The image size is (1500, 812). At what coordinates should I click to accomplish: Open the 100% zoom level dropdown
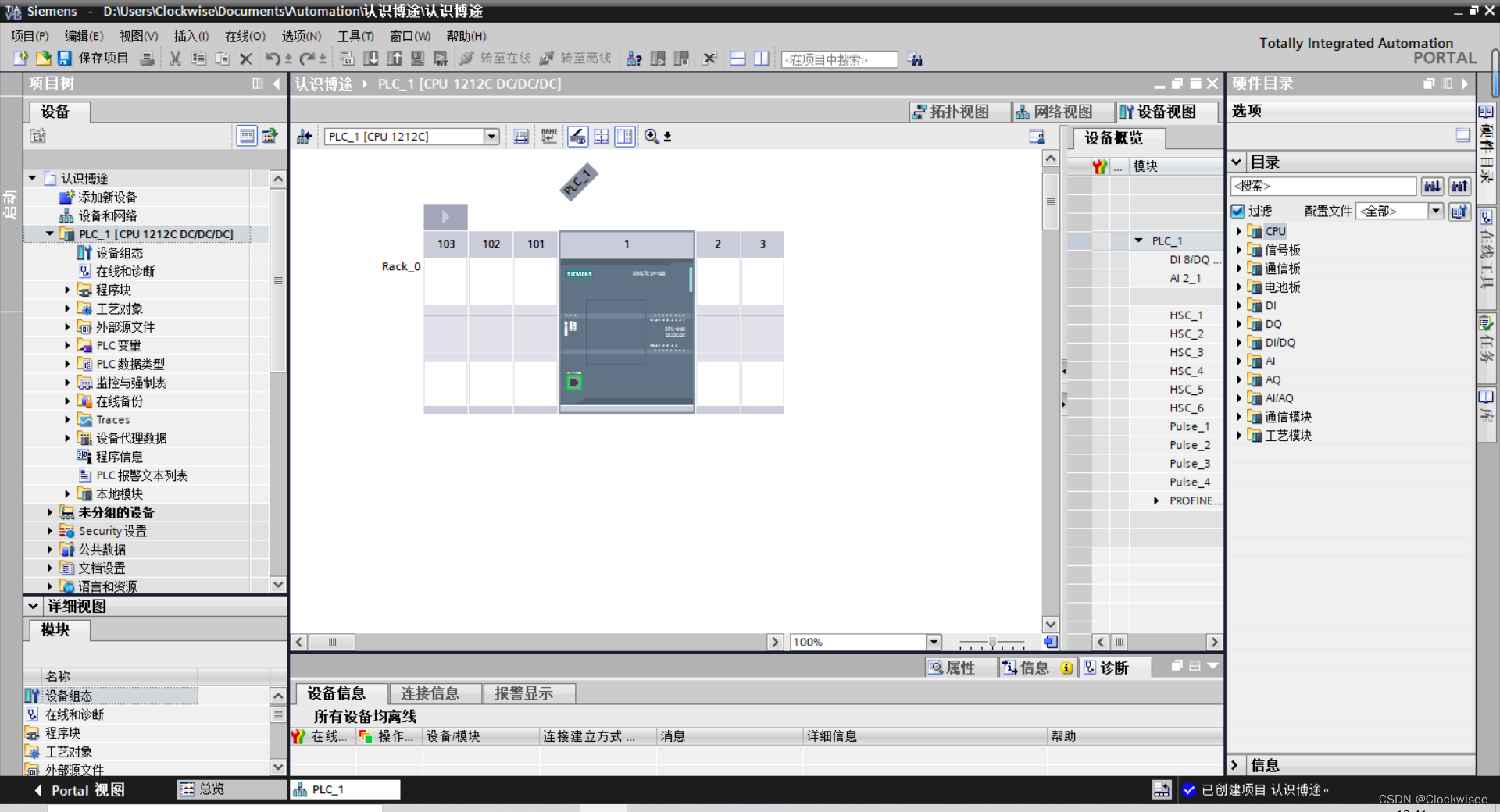pos(934,642)
